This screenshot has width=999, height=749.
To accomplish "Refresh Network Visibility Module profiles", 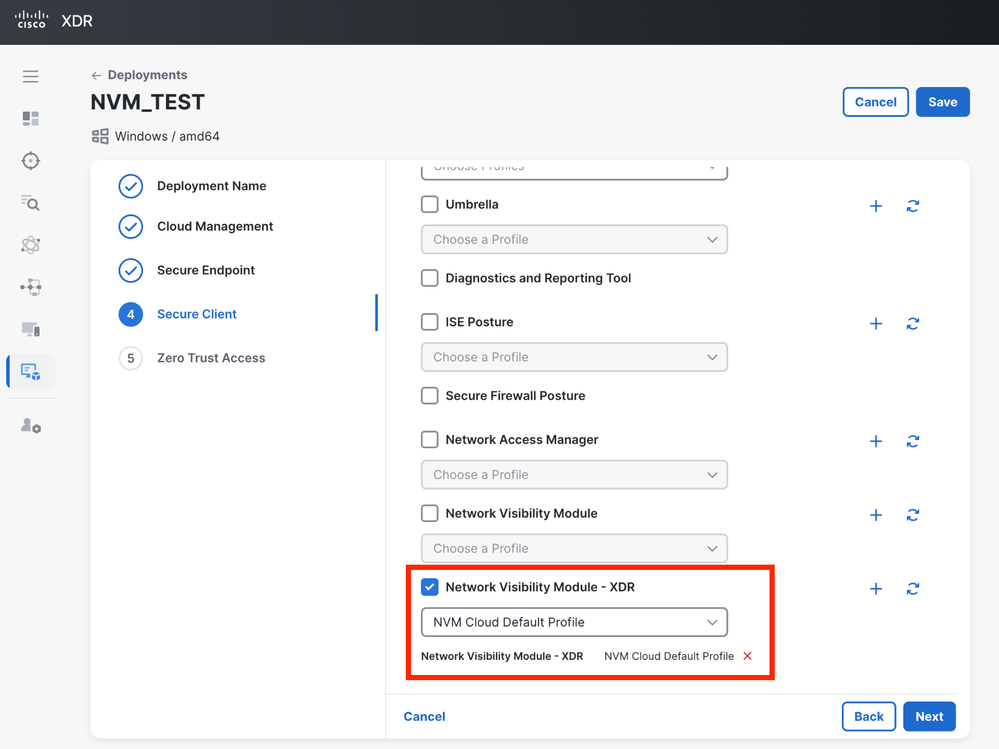I will point(913,515).
